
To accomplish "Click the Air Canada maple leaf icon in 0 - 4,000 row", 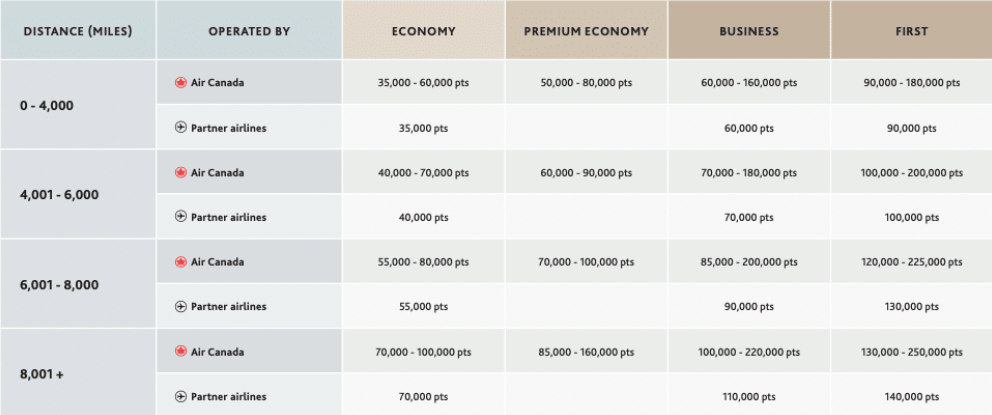I will 181,83.
